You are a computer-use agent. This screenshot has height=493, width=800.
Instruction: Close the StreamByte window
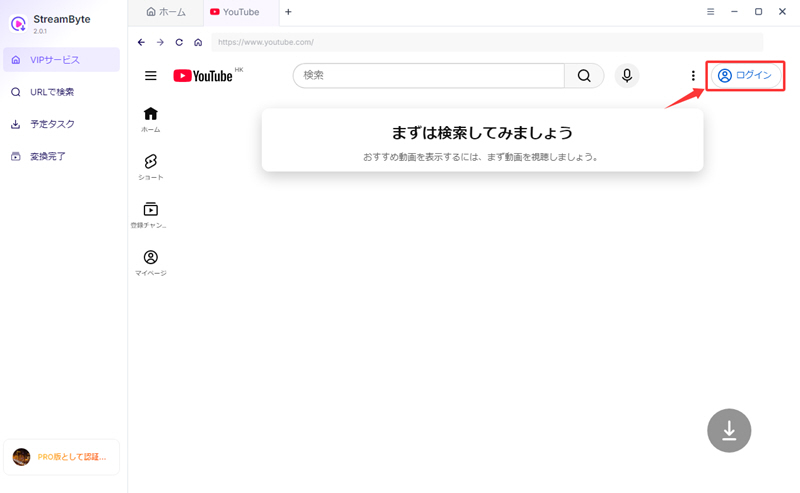(x=782, y=11)
